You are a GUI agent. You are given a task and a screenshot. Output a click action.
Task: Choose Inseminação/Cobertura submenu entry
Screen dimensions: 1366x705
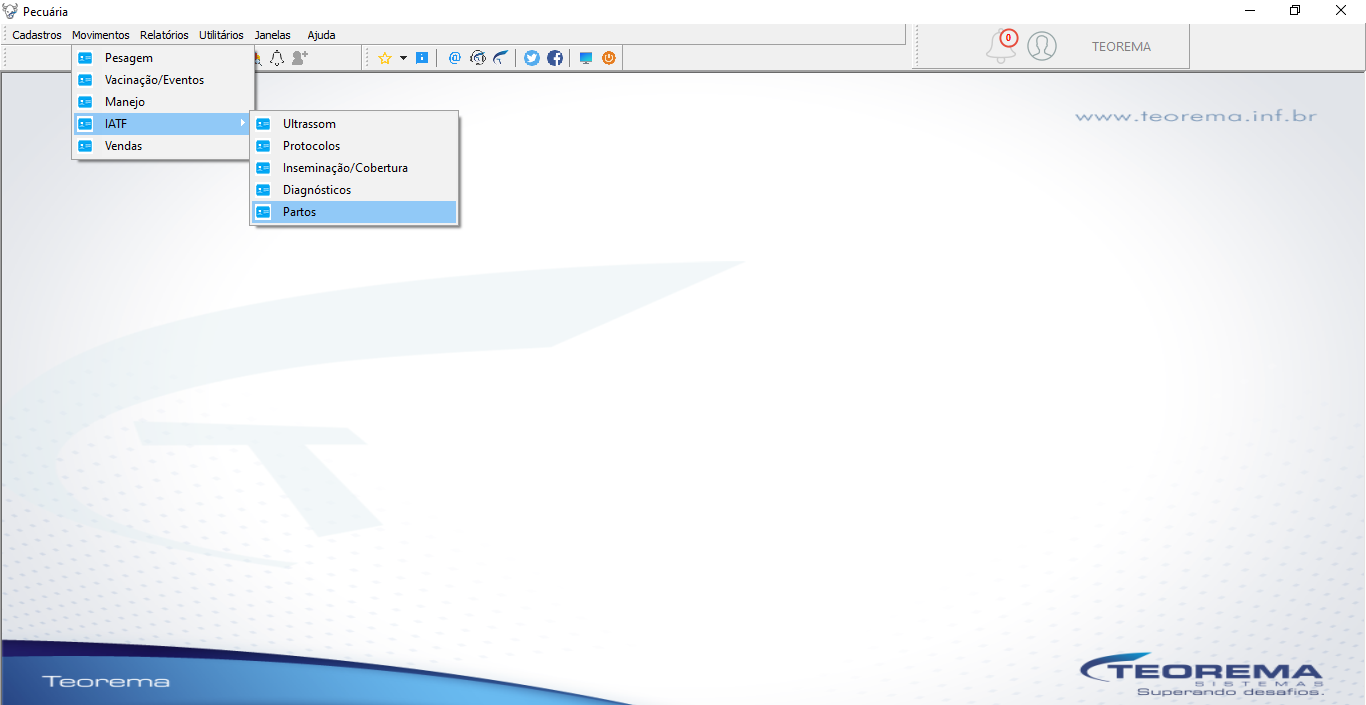354,168
